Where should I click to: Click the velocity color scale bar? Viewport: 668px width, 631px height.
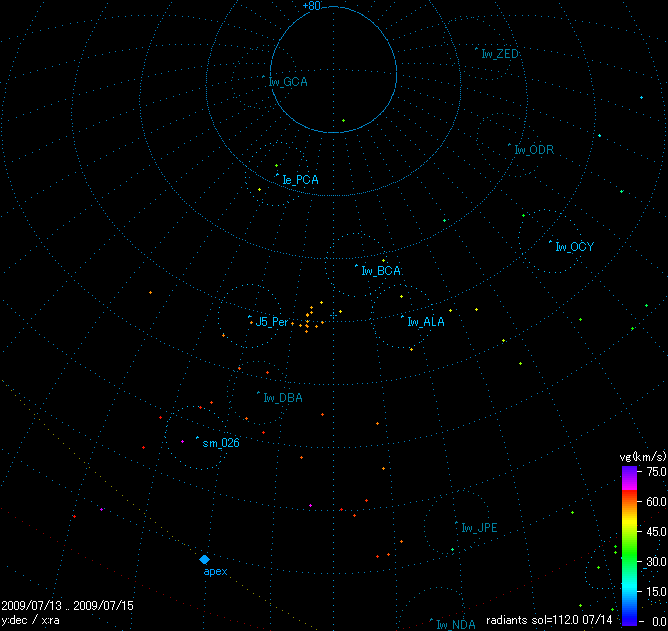click(629, 546)
